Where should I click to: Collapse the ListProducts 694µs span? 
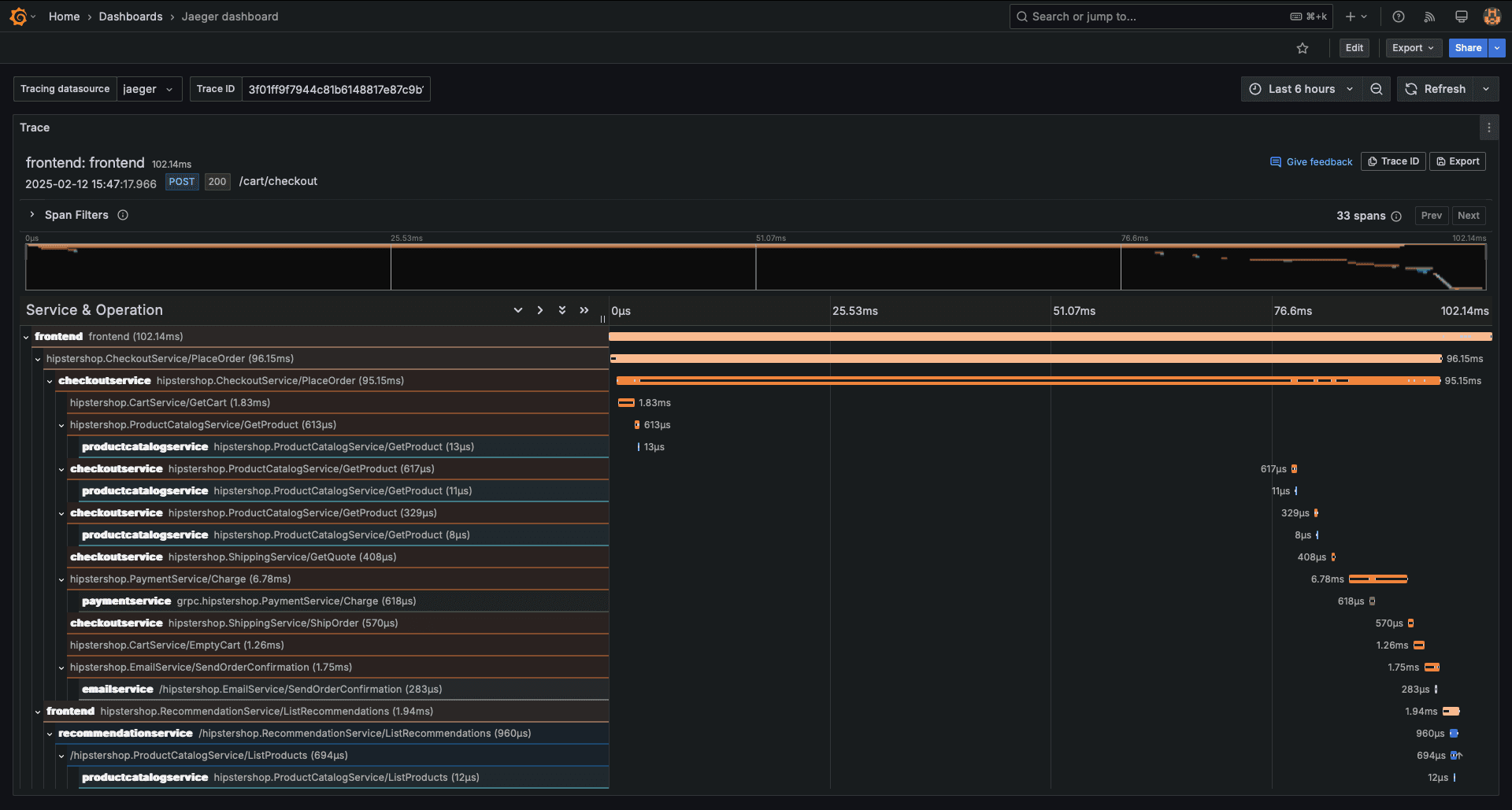click(61, 756)
